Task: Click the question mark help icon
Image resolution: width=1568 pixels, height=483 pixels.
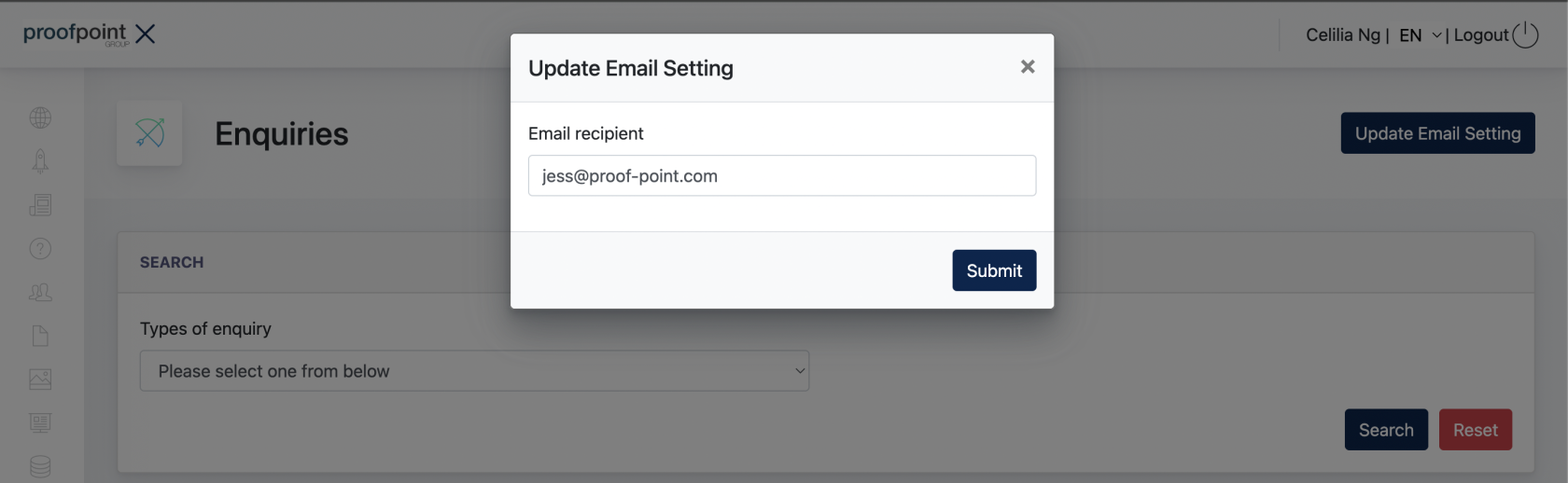Action: [x=40, y=248]
